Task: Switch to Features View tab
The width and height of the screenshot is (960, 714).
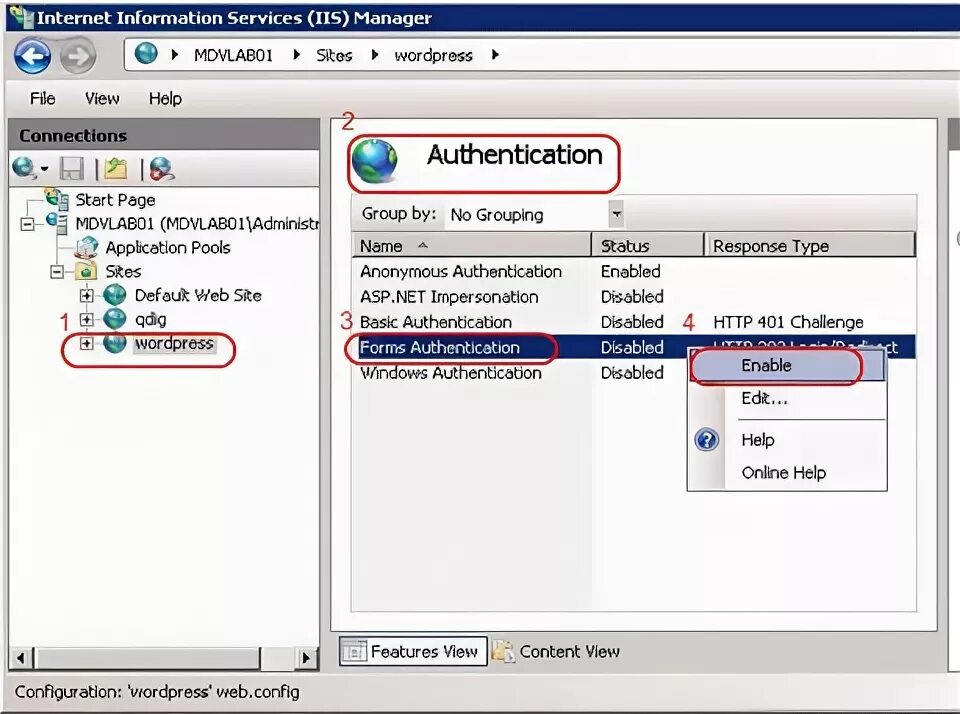Action: (x=413, y=652)
